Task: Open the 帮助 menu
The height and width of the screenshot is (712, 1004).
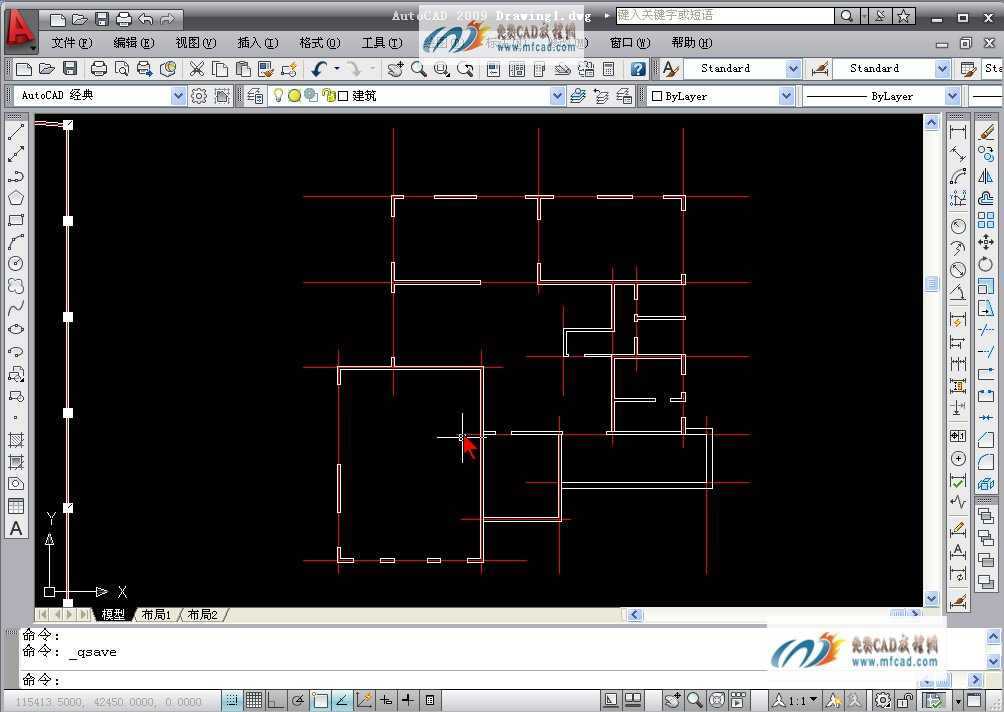Action: tap(691, 43)
